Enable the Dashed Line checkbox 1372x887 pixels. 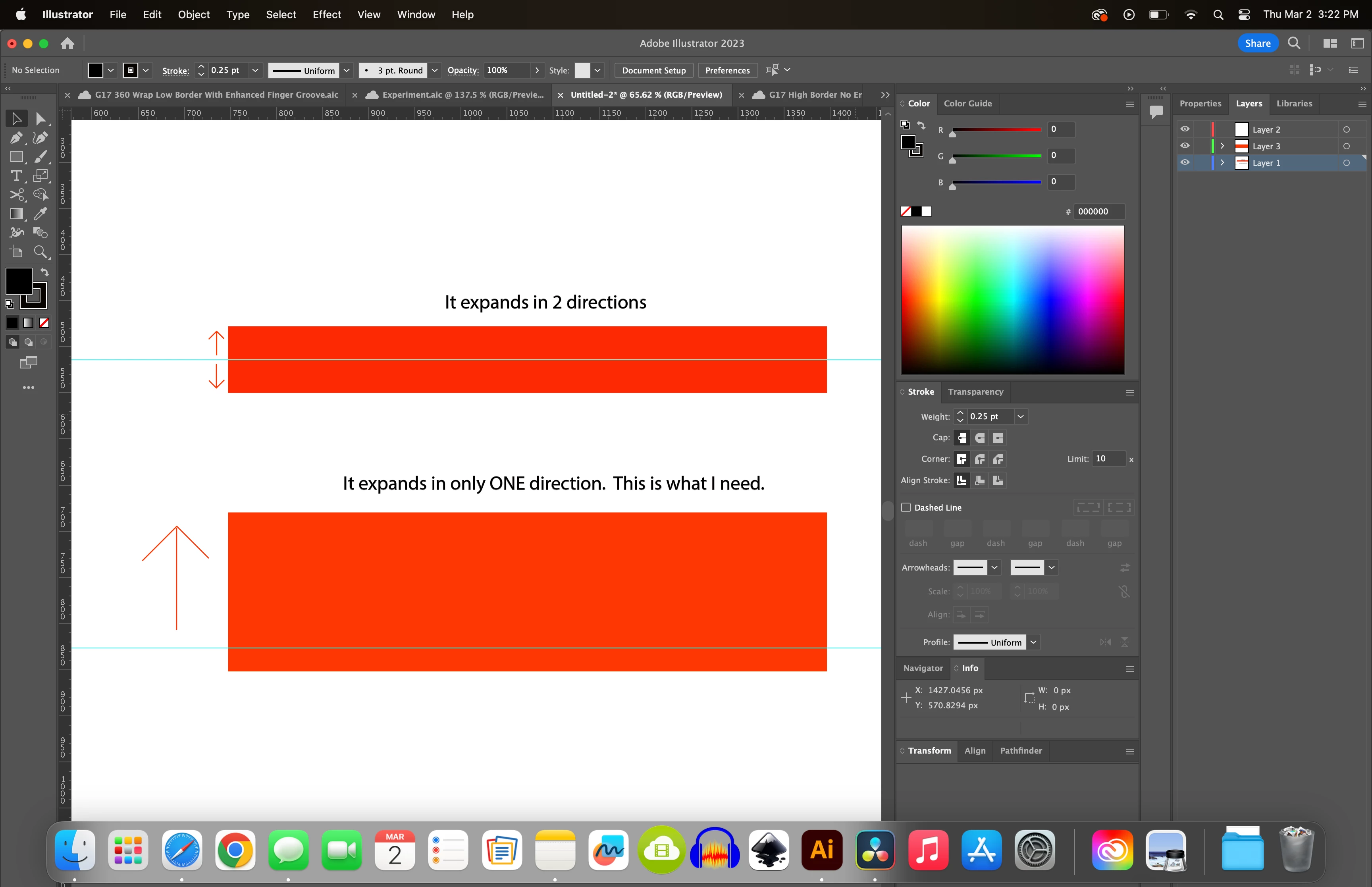pyautogui.click(x=906, y=507)
